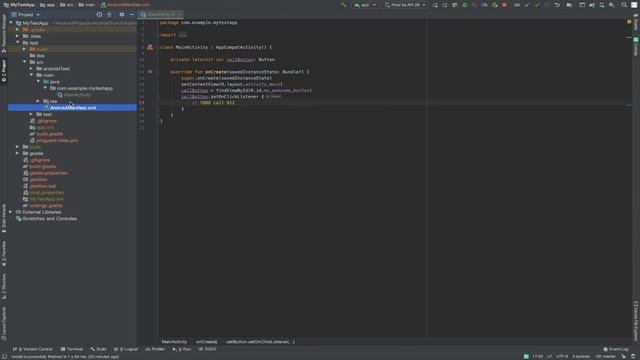Hide the Project panel with minus icon
640x360 pixels.
tap(131, 14)
